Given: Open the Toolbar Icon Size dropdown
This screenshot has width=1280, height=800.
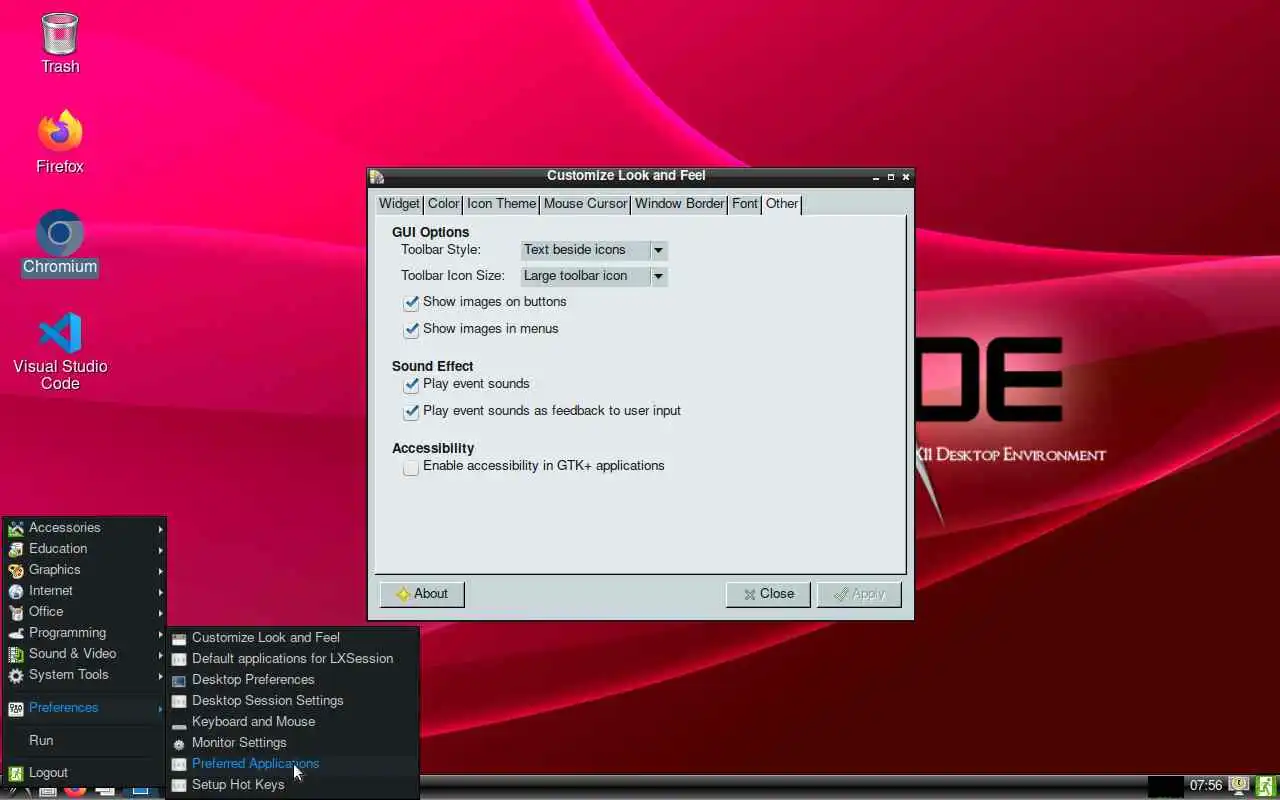Looking at the screenshot, I should (594, 276).
